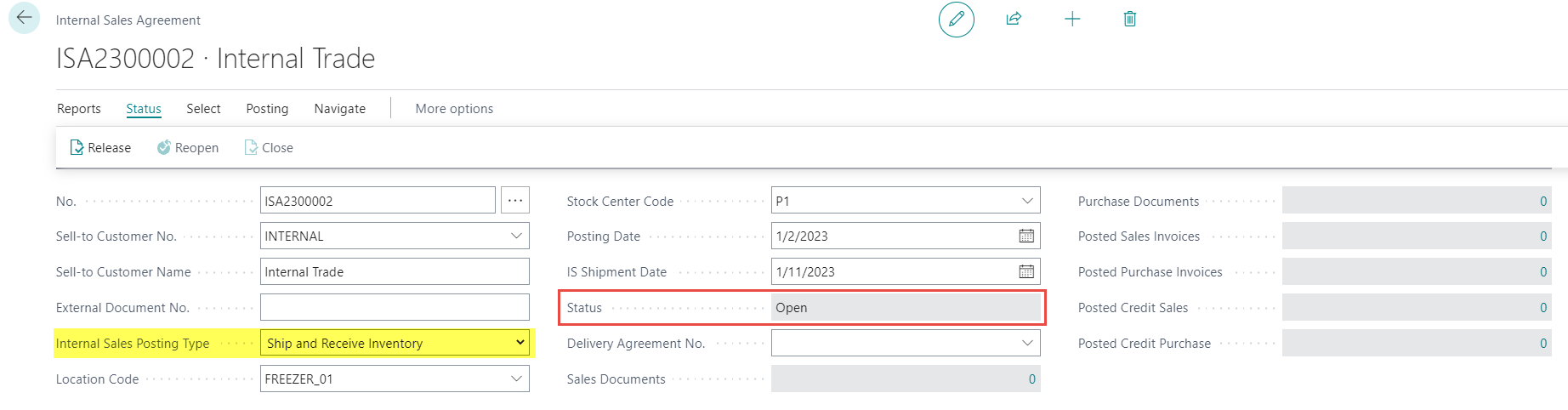1568x410 pixels.
Task: Open the Navigate menu
Action: pos(339,109)
